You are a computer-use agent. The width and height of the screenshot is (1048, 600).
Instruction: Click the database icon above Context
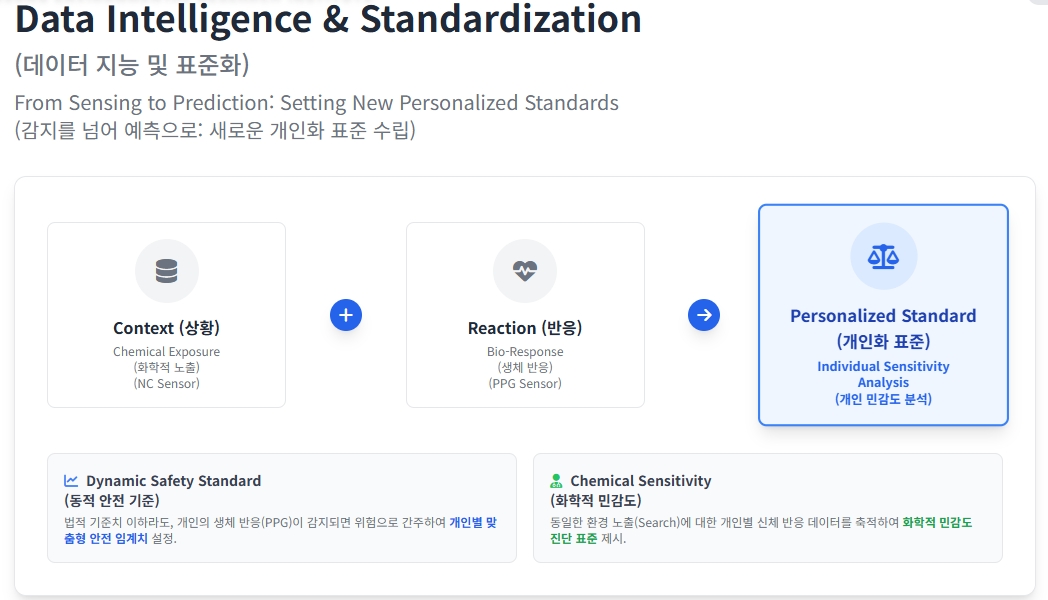[166, 271]
